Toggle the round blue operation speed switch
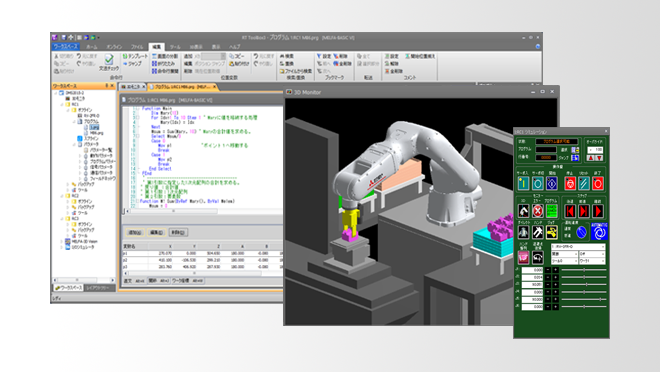Screen dimensions: 660x372 (581, 232)
